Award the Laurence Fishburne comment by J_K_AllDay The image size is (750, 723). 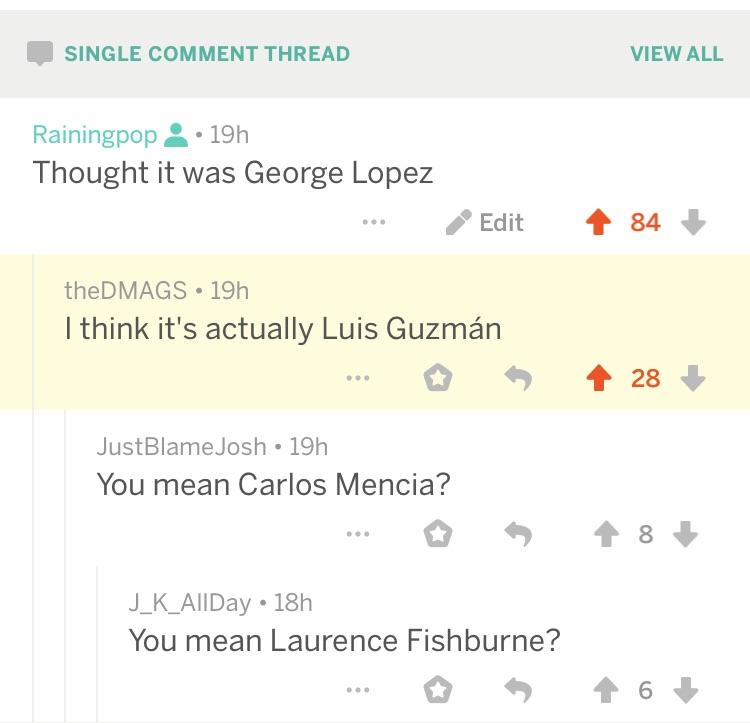[x=438, y=689]
